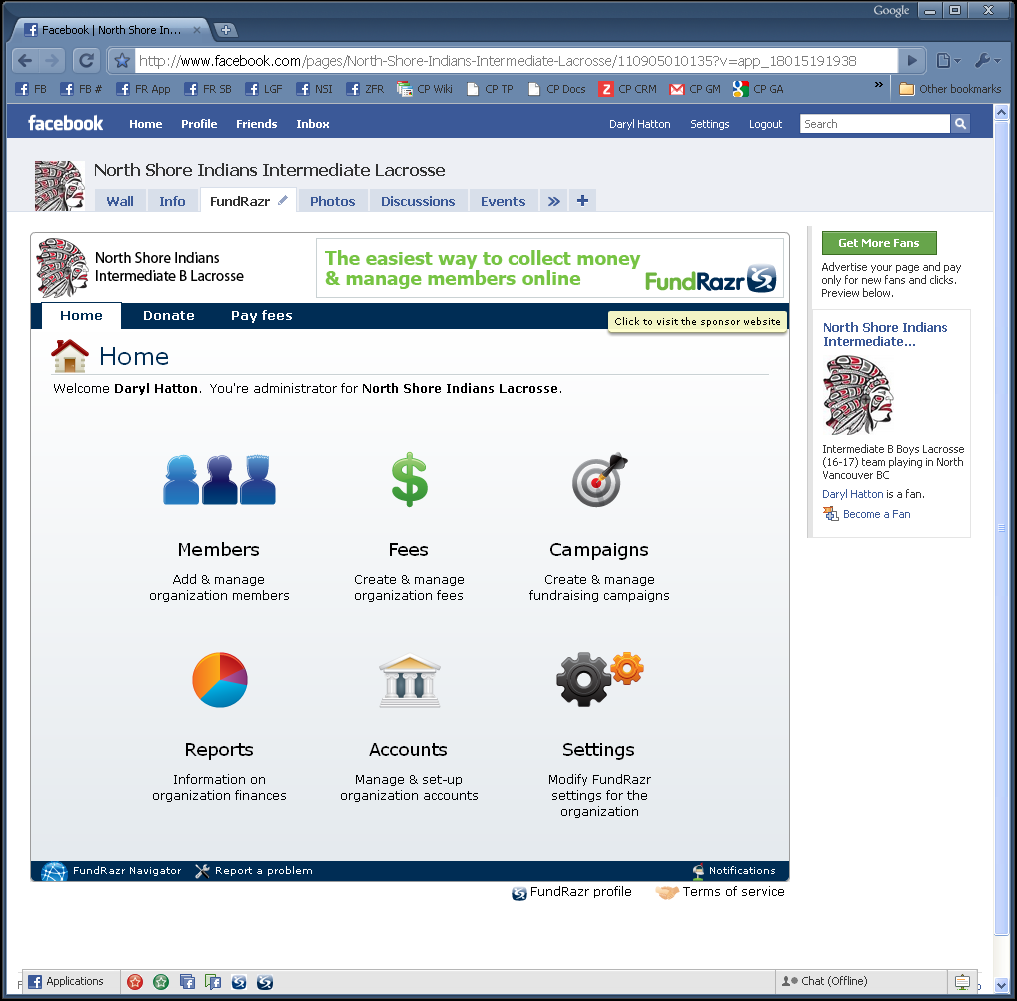
Task: Open the browser page menu dropdown
Action: pos(948,61)
